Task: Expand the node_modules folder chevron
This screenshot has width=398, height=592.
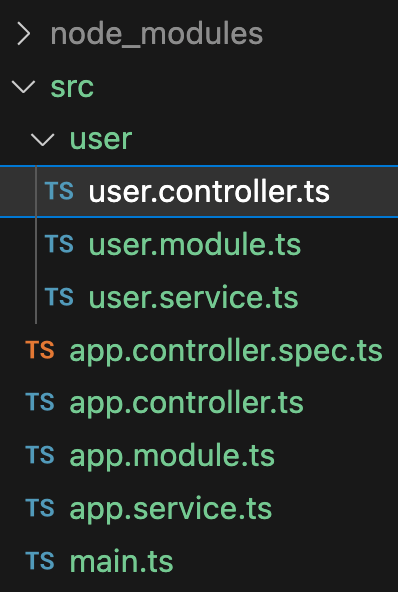Action: tap(24, 34)
